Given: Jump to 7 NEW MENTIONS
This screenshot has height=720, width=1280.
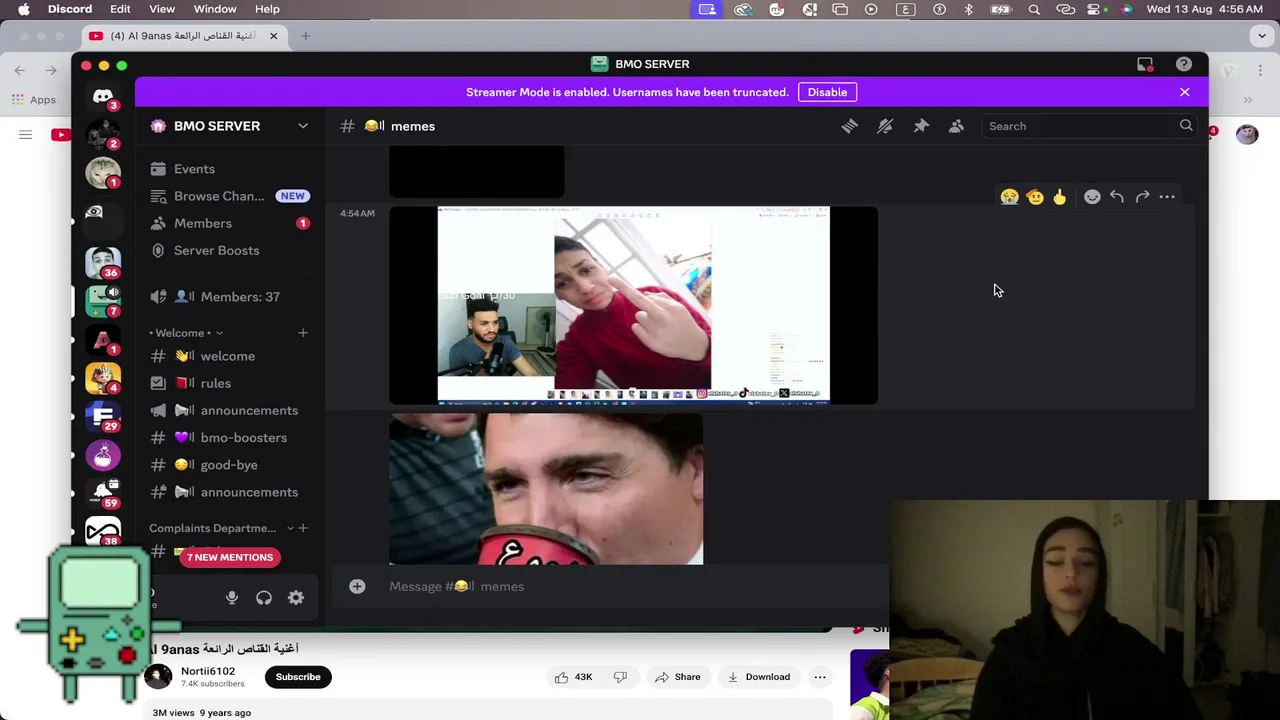Looking at the screenshot, I should (229, 558).
